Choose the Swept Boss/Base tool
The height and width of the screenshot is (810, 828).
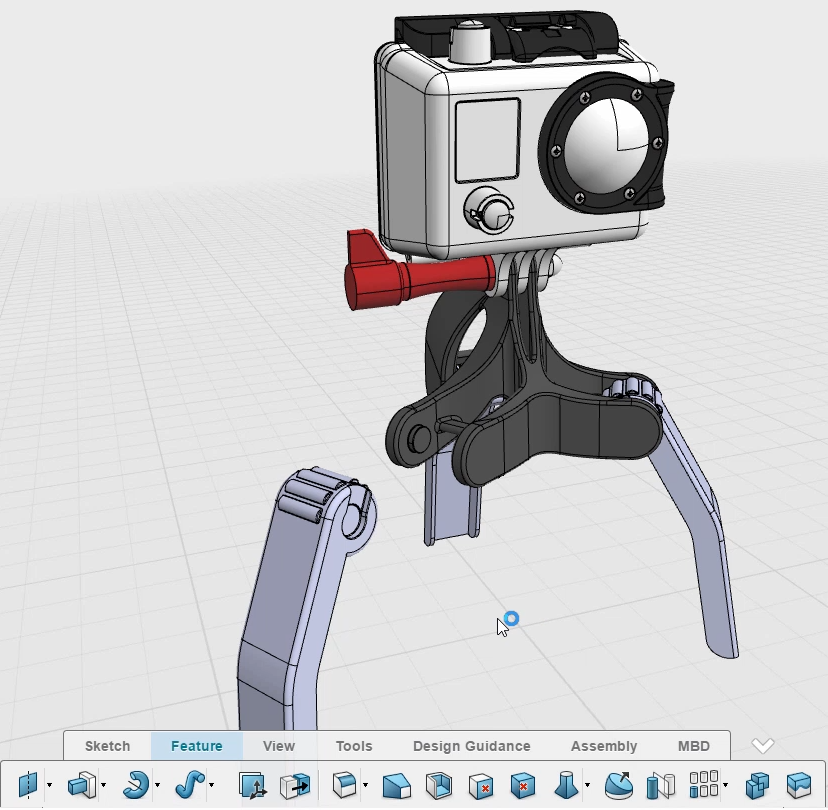pos(190,785)
